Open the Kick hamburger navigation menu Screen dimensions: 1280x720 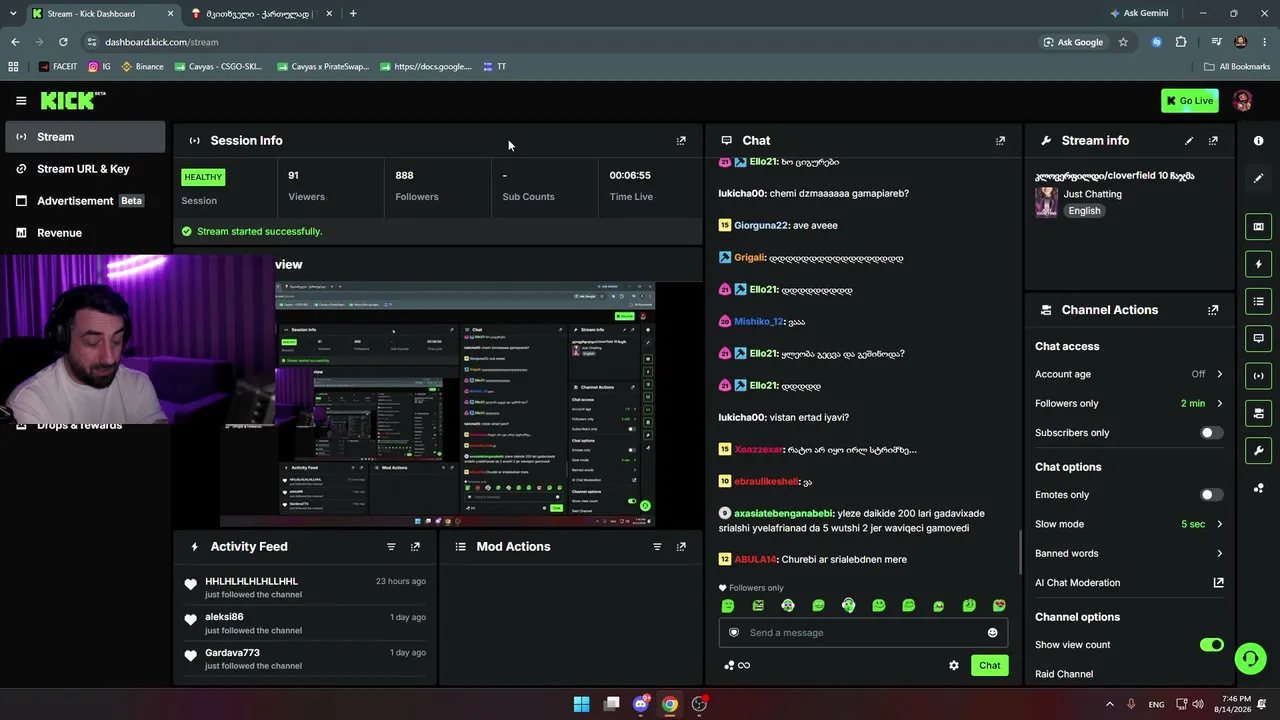pyautogui.click(x=21, y=101)
